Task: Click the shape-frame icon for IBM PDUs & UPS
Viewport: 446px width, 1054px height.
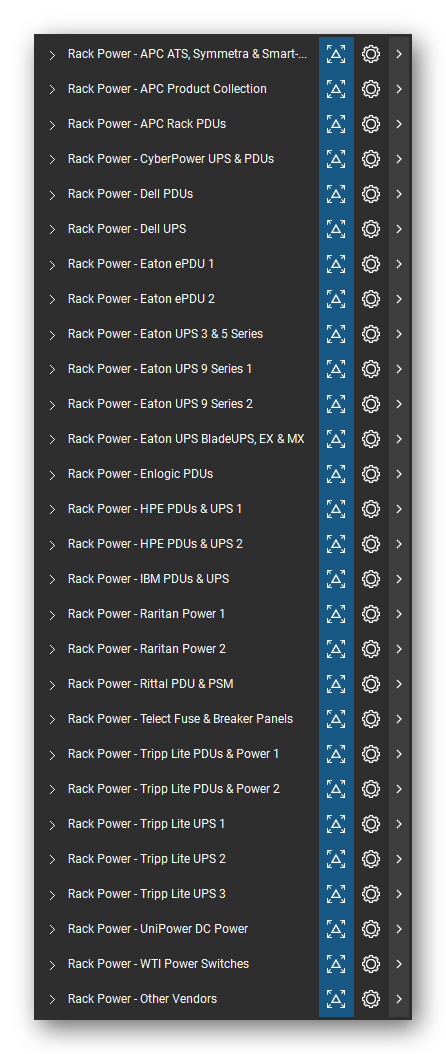Action: pos(336,579)
